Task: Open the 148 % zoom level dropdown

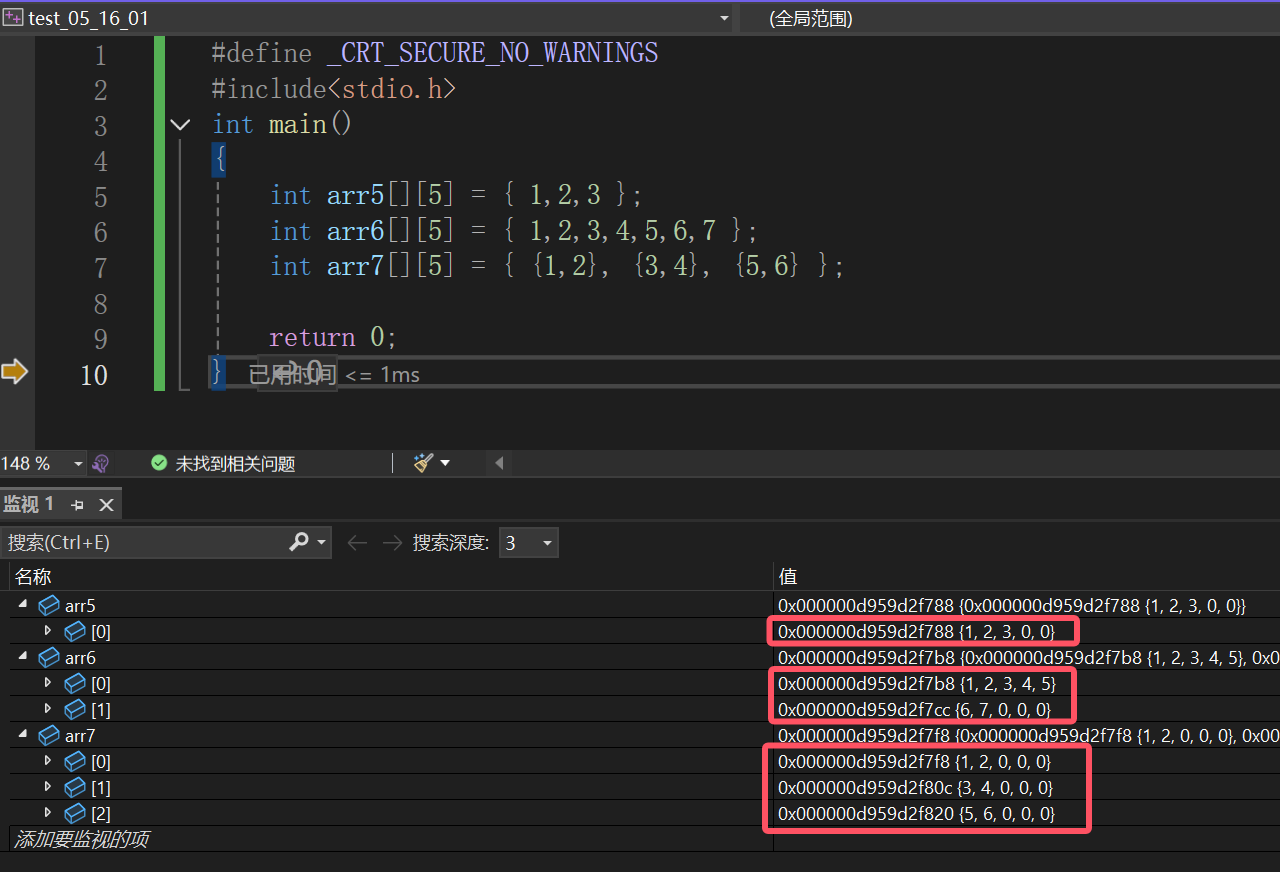Action: pyautogui.click(x=78, y=463)
